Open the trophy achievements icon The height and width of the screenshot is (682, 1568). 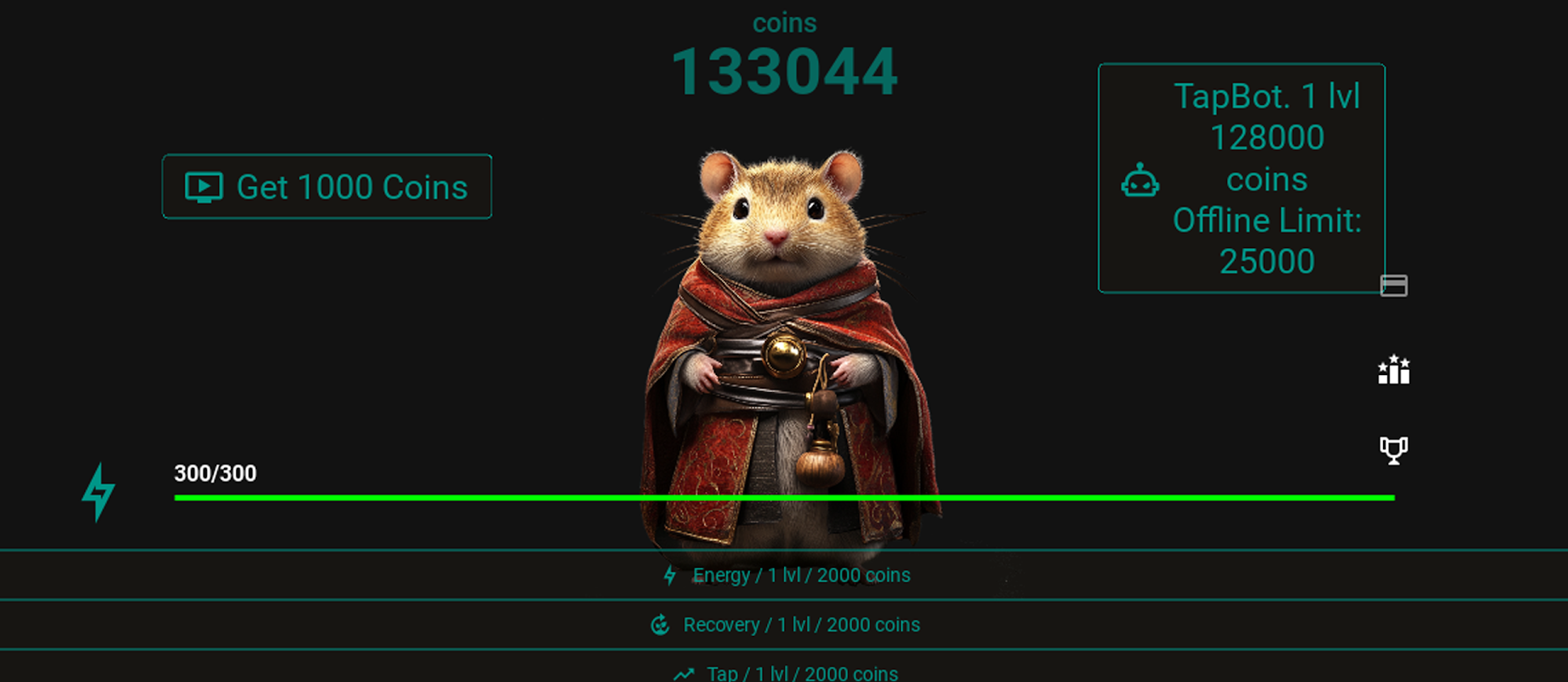[x=1393, y=449]
